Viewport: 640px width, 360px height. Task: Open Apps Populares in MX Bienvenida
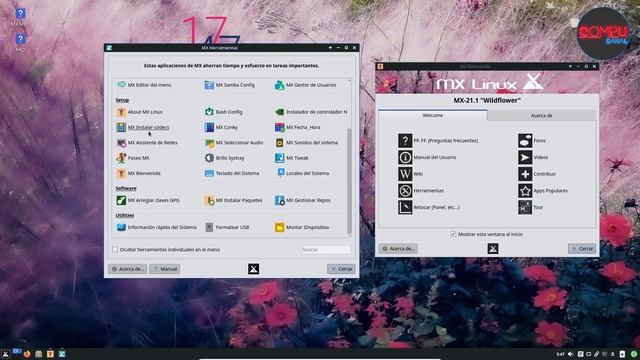(x=543, y=191)
